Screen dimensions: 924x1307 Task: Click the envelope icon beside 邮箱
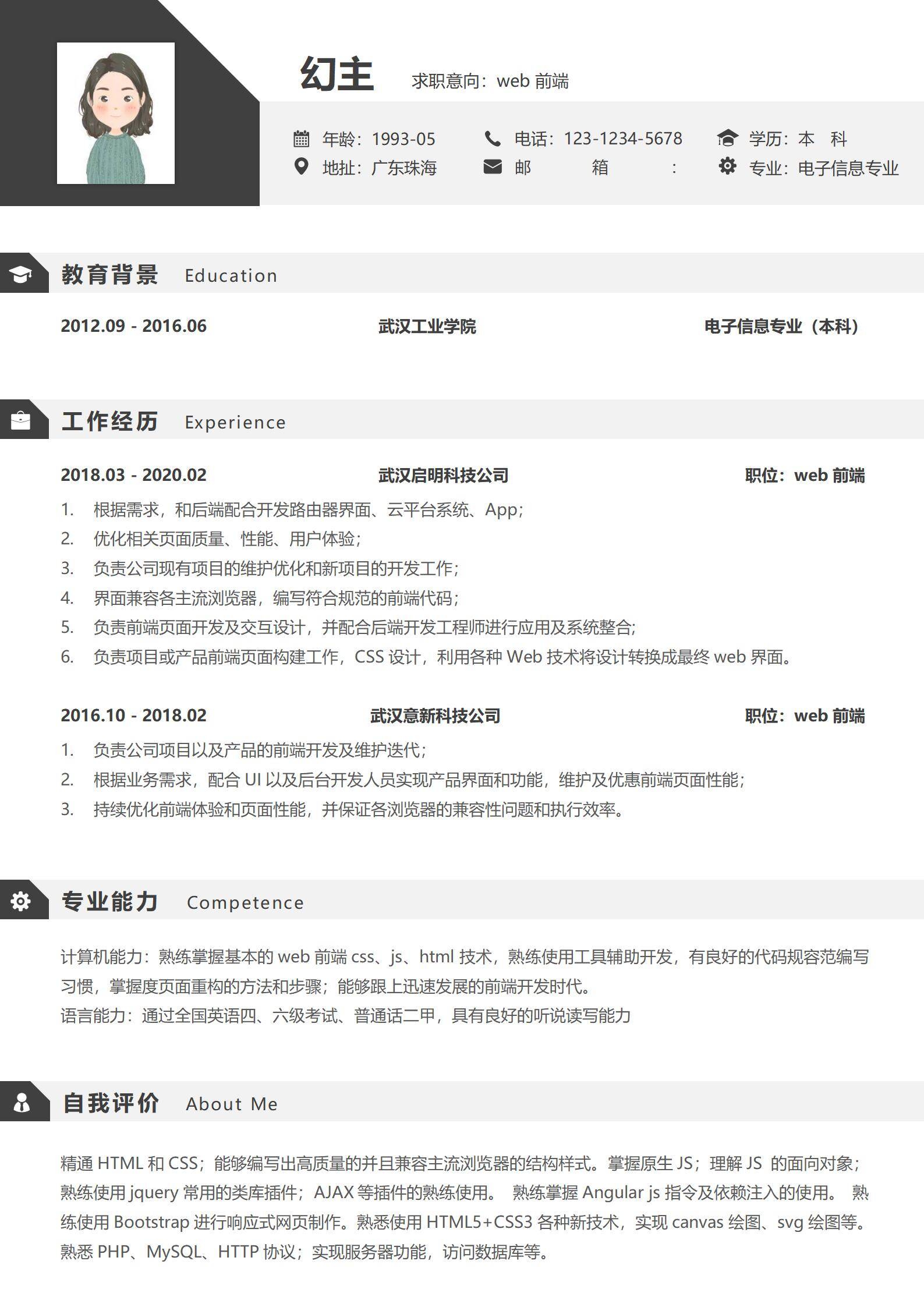tap(493, 168)
